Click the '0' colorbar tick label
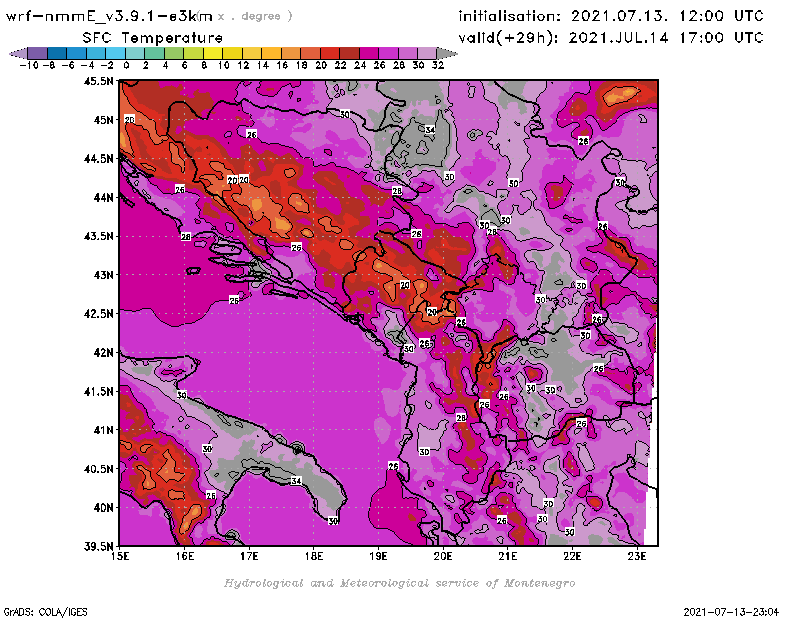 coord(126,65)
